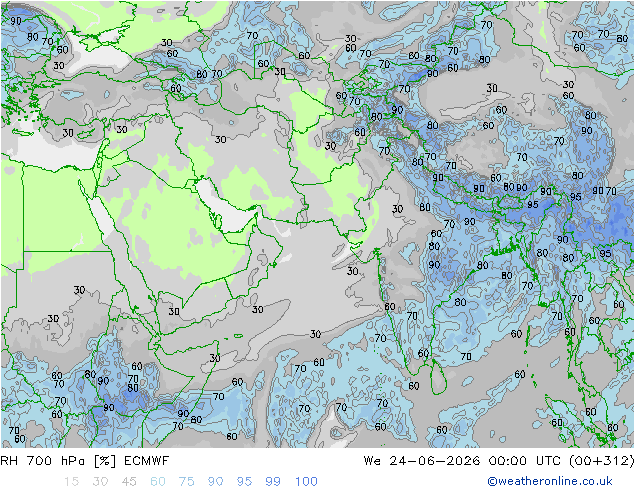The image size is (634, 490).
Task: Click the legend value 99
Action: [273, 482]
